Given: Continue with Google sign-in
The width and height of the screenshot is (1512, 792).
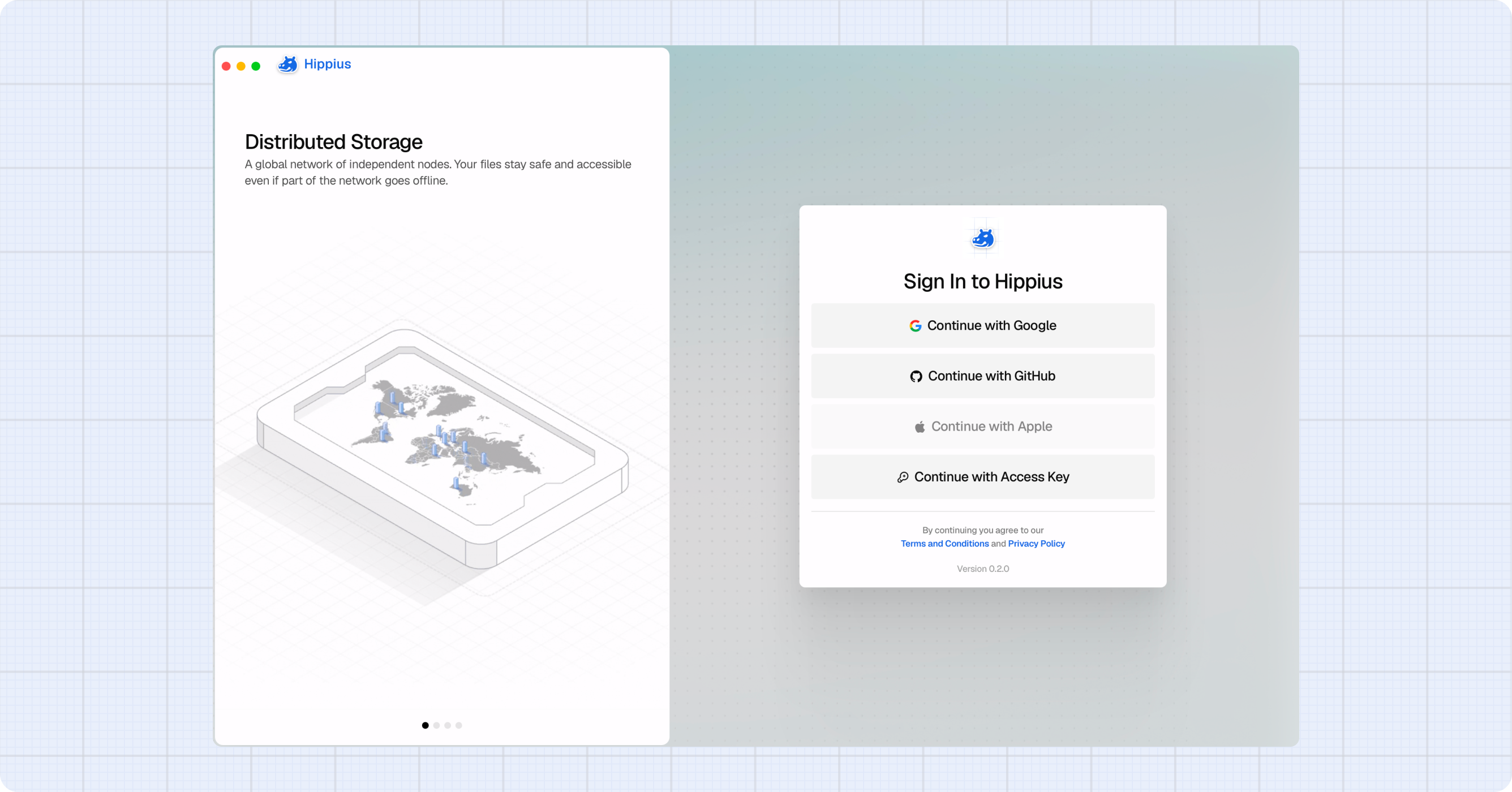Looking at the screenshot, I should tap(982, 326).
